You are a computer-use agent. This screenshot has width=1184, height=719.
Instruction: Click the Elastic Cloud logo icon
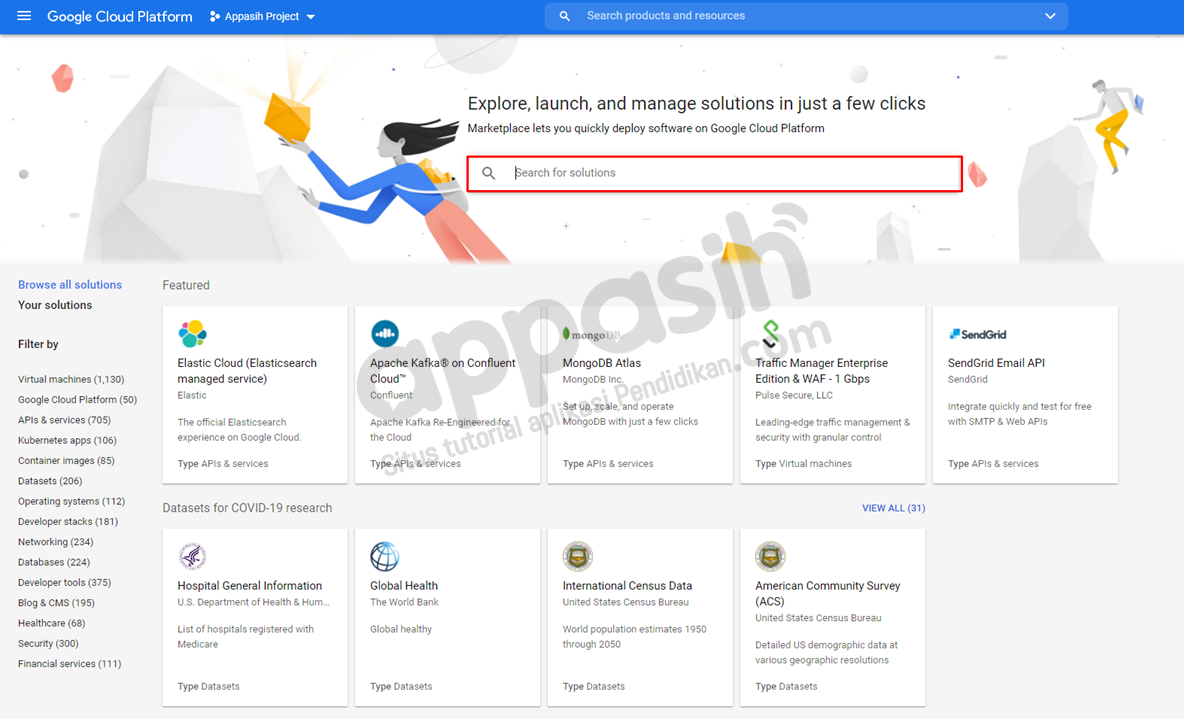tap(193, 333)
